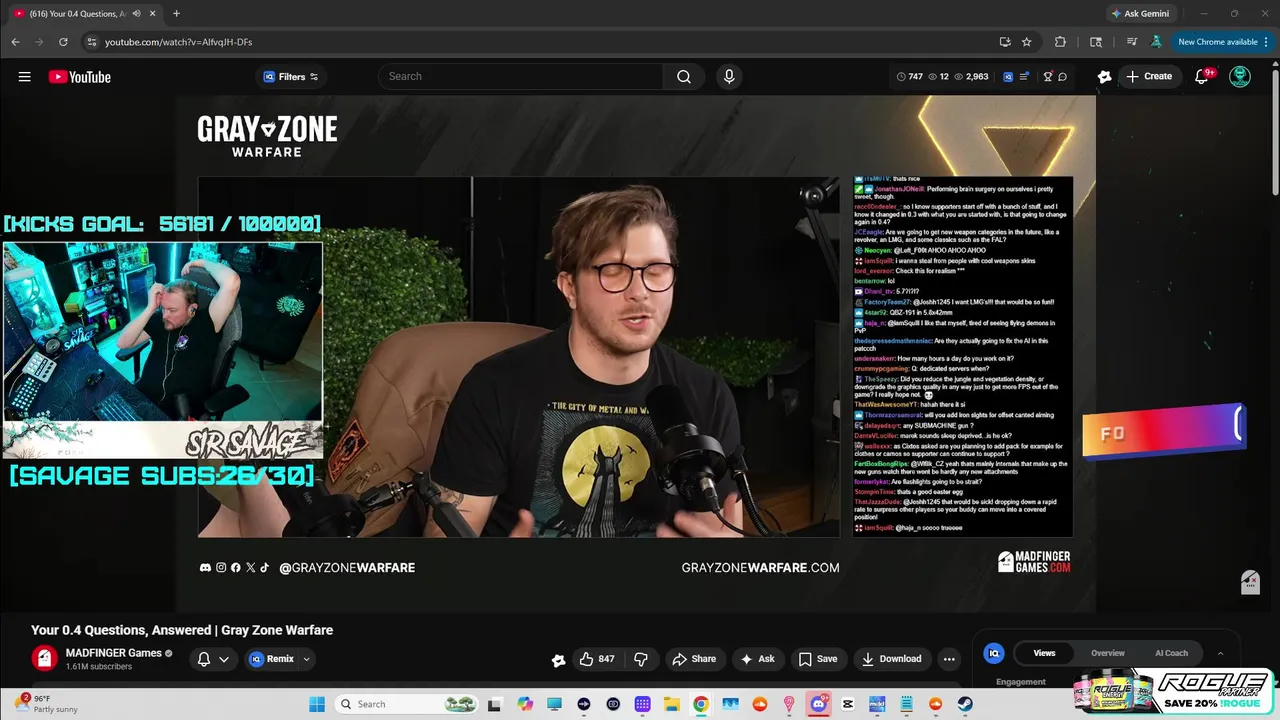Open Steam from the taskbar
This screenshot has height=720, width=1280.
coord(965,704)
